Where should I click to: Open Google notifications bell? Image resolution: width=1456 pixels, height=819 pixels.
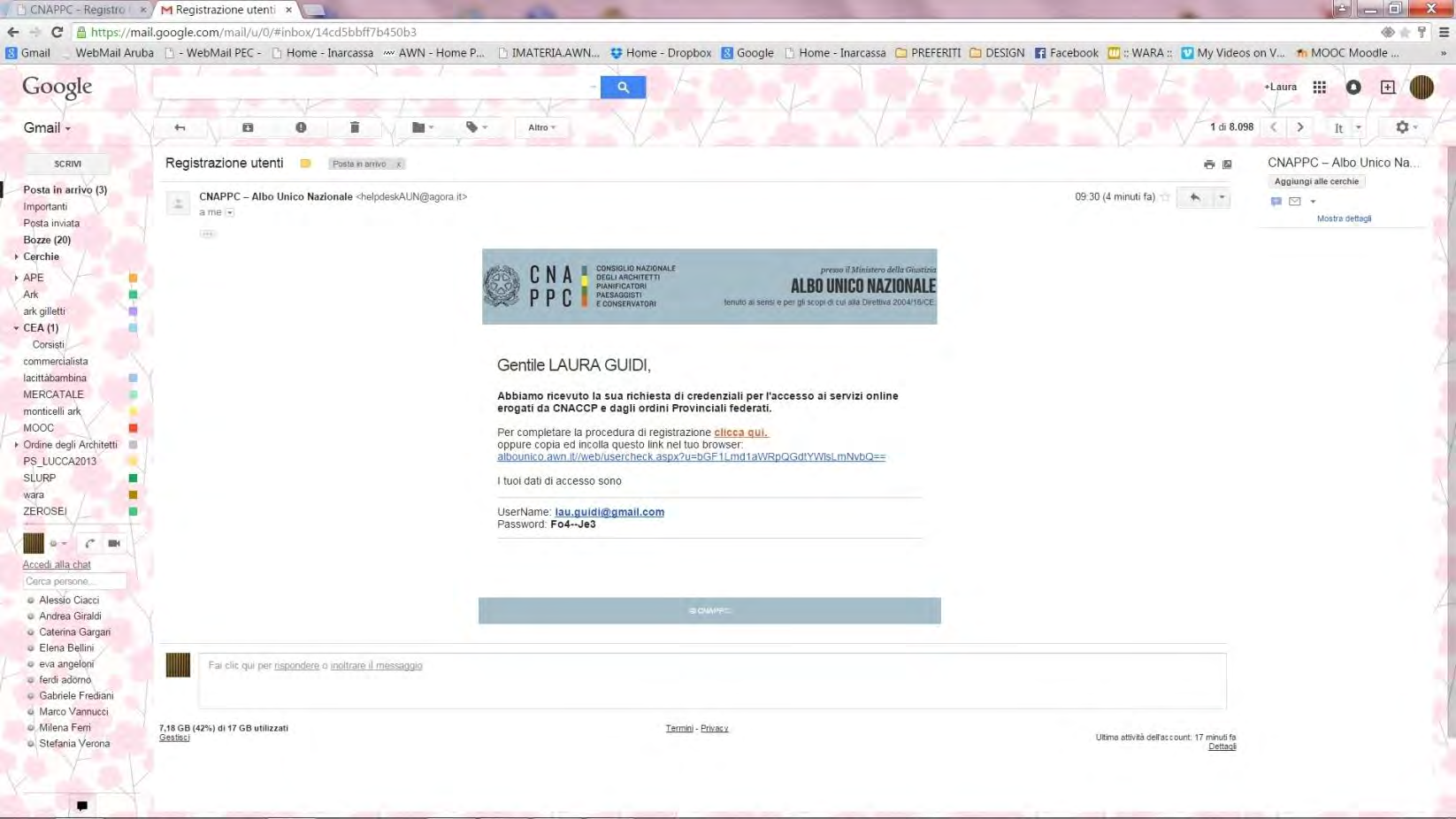[1353, 87]
